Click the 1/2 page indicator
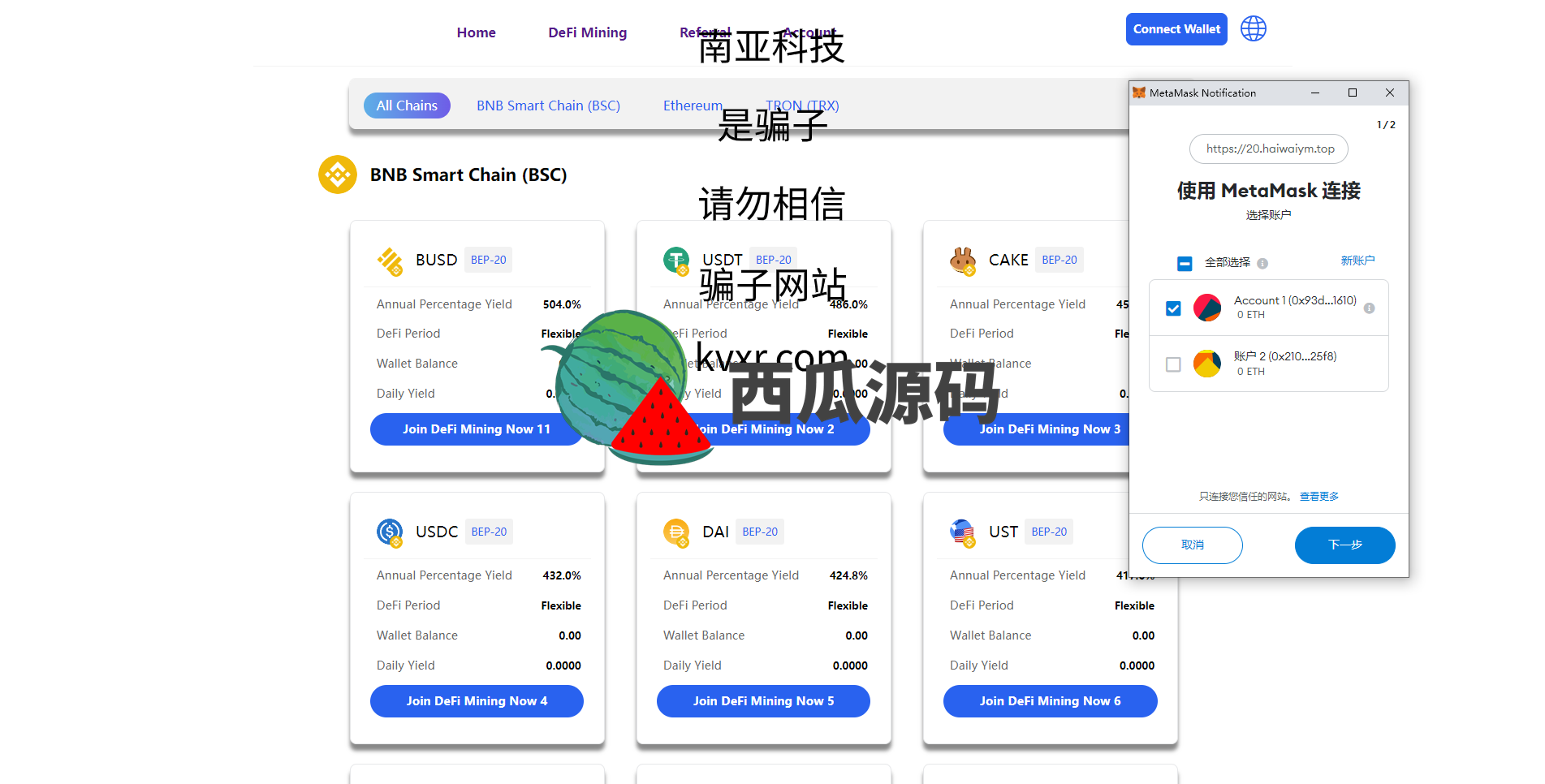 click(x=1386, y=125)
